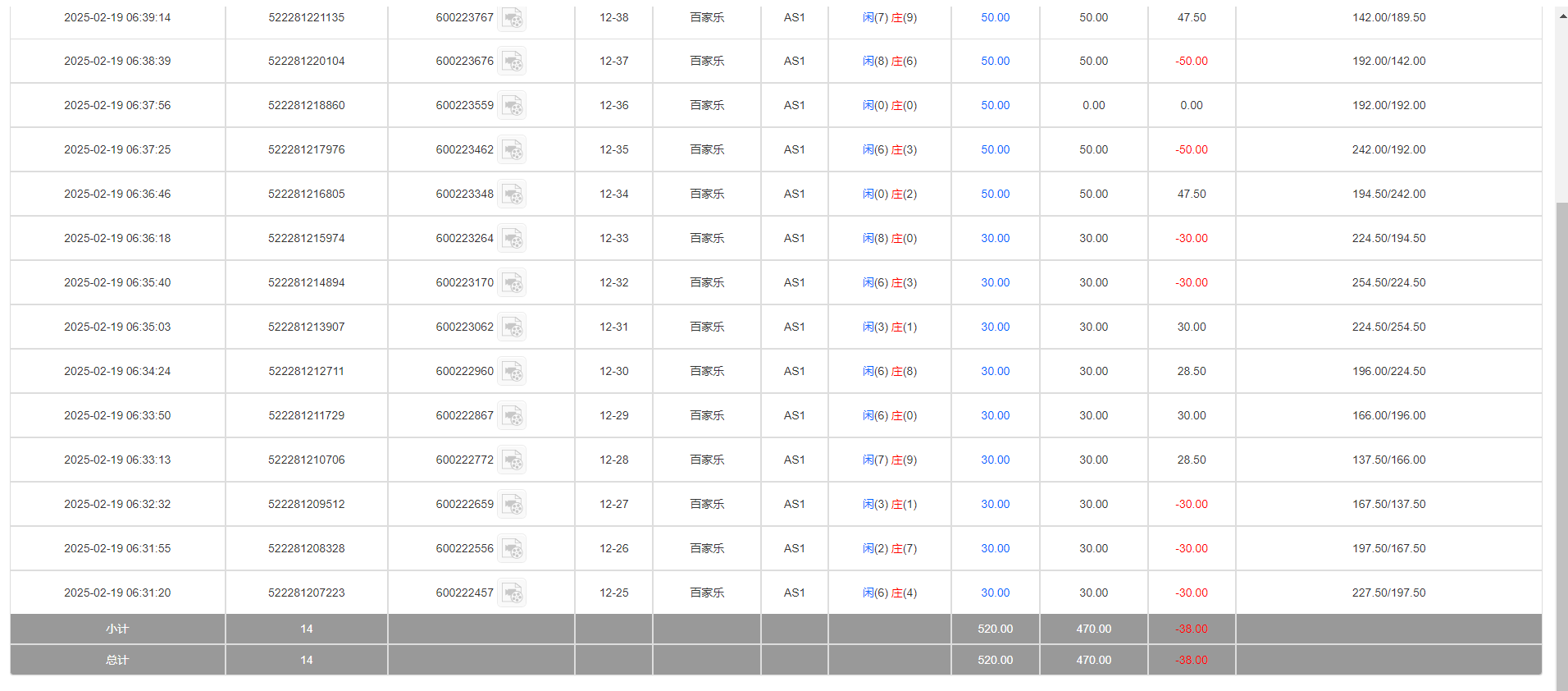Click the video icon beside 600222659
Screen dimensions: 1568x691
coord(512,505)
